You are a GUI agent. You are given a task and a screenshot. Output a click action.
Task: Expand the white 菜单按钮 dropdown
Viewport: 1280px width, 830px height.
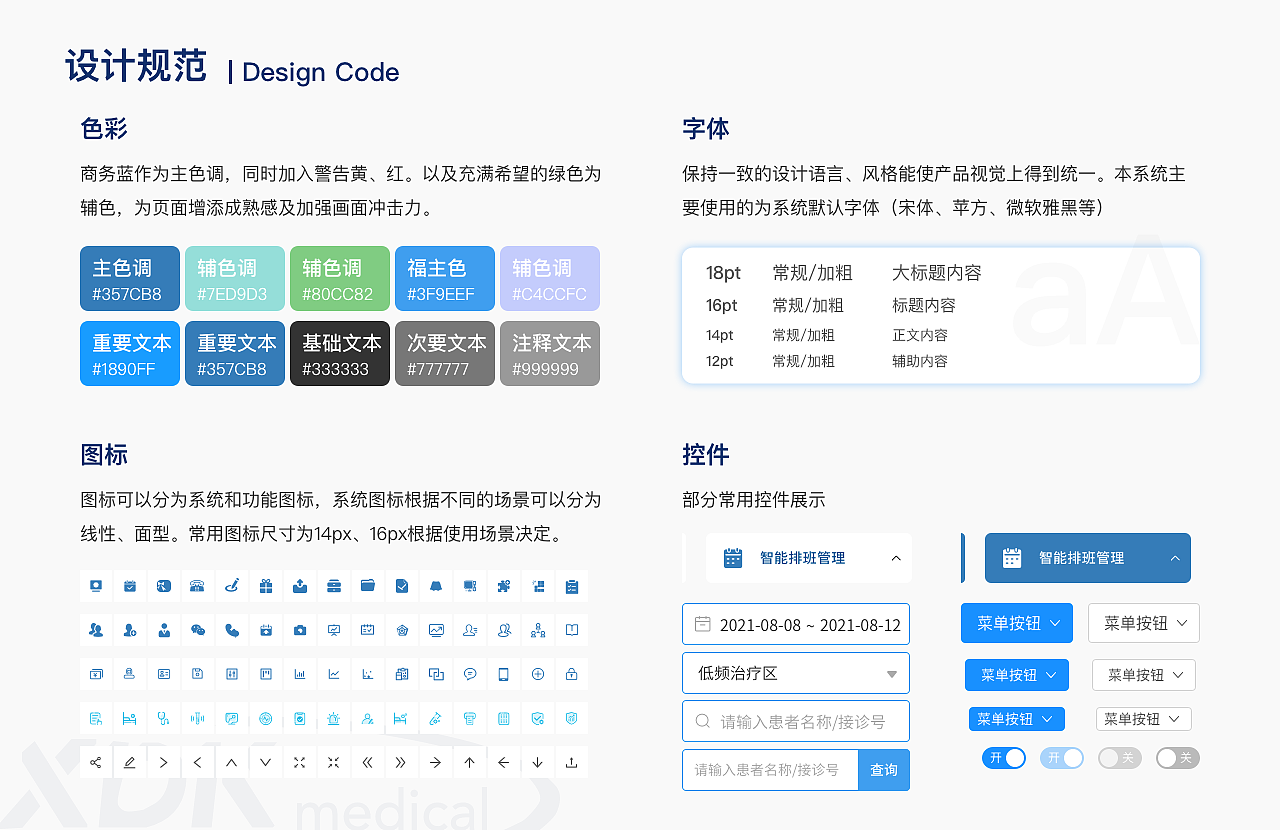[x=1143, y=623]
